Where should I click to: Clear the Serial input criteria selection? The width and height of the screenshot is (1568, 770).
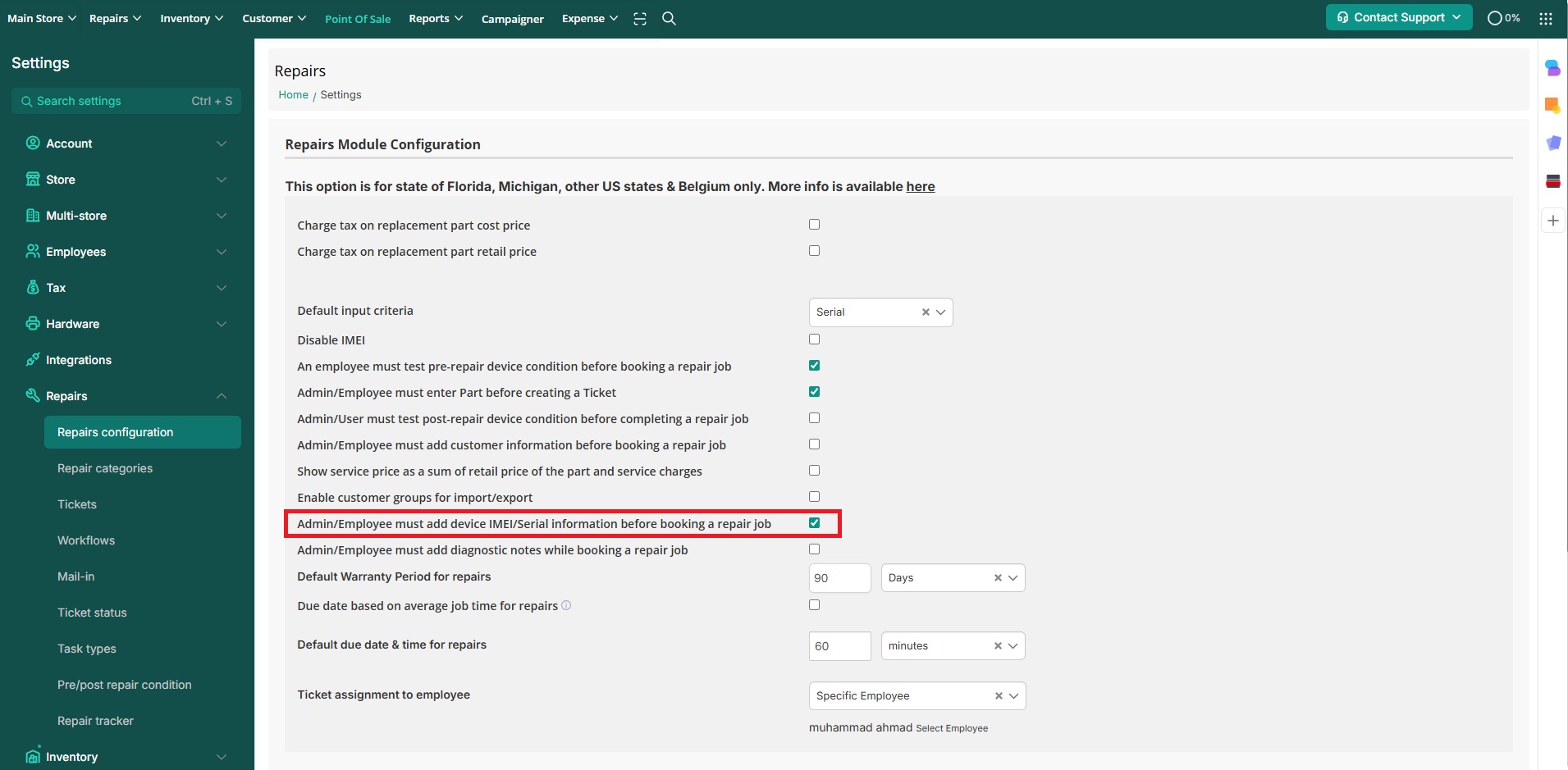tap(926, 312)
